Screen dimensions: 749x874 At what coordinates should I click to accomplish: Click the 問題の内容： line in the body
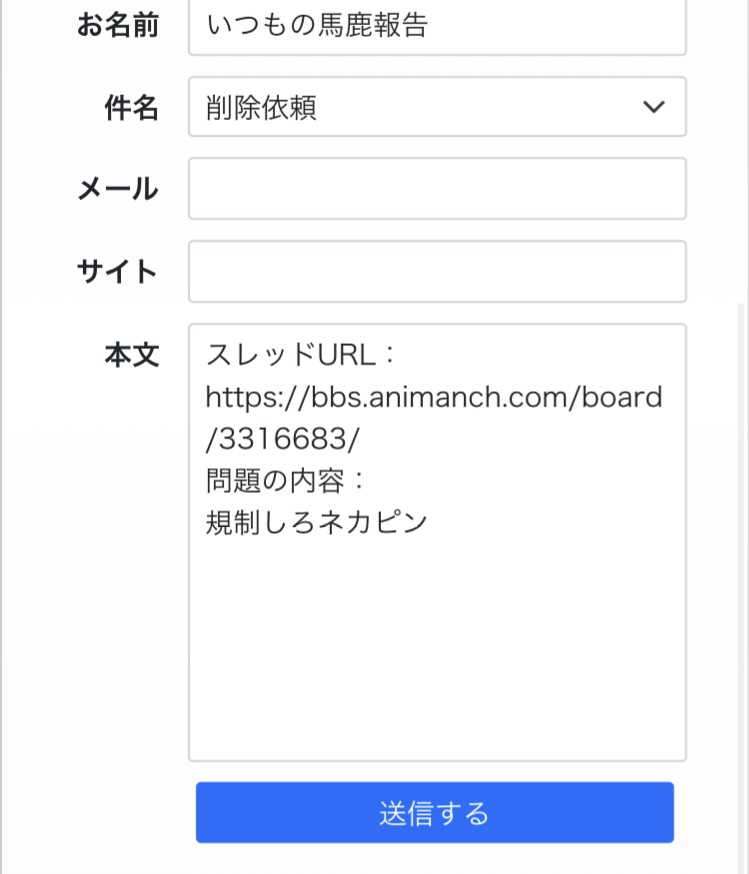click(x=288, y=480)
